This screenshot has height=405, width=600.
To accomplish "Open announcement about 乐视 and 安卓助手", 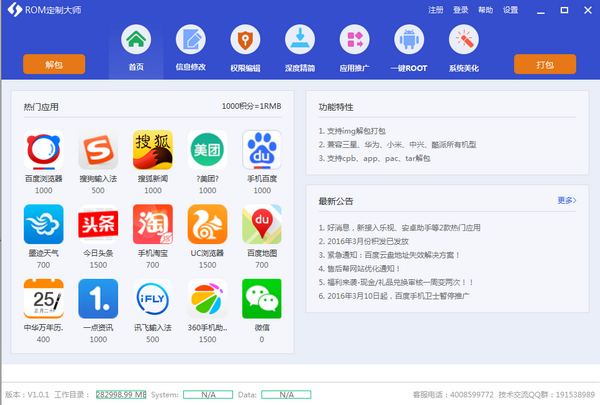I will coord(399,228).
